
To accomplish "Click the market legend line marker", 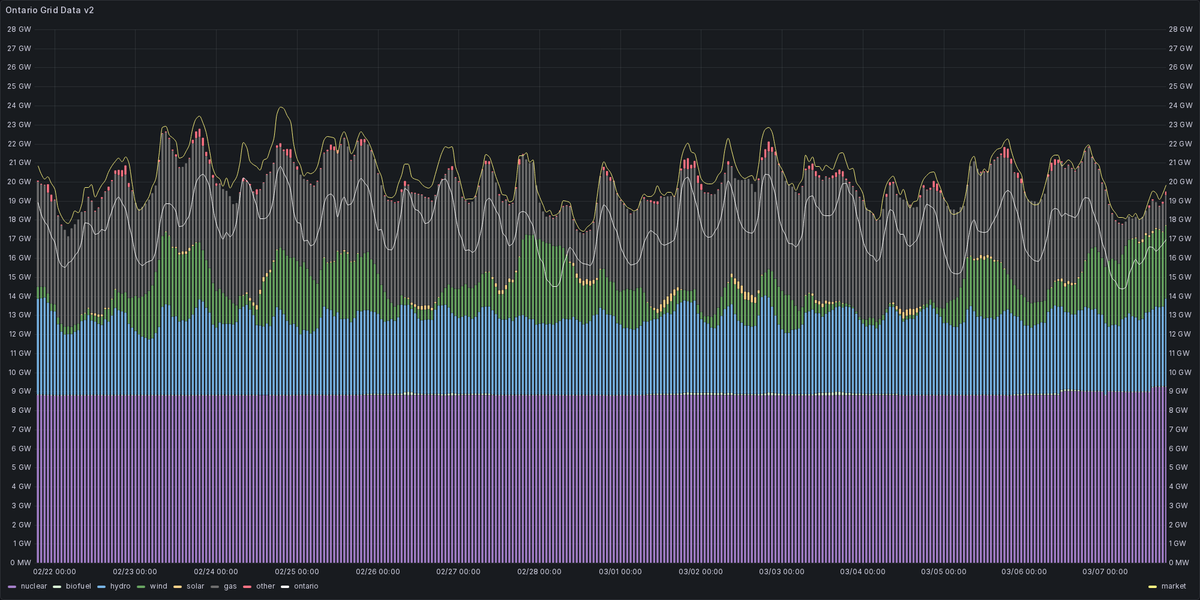I will click(x=1152, y=587).
